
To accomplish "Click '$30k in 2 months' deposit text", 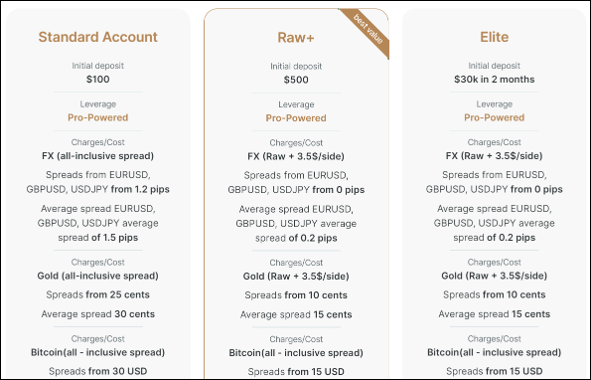I will [494, 79].
